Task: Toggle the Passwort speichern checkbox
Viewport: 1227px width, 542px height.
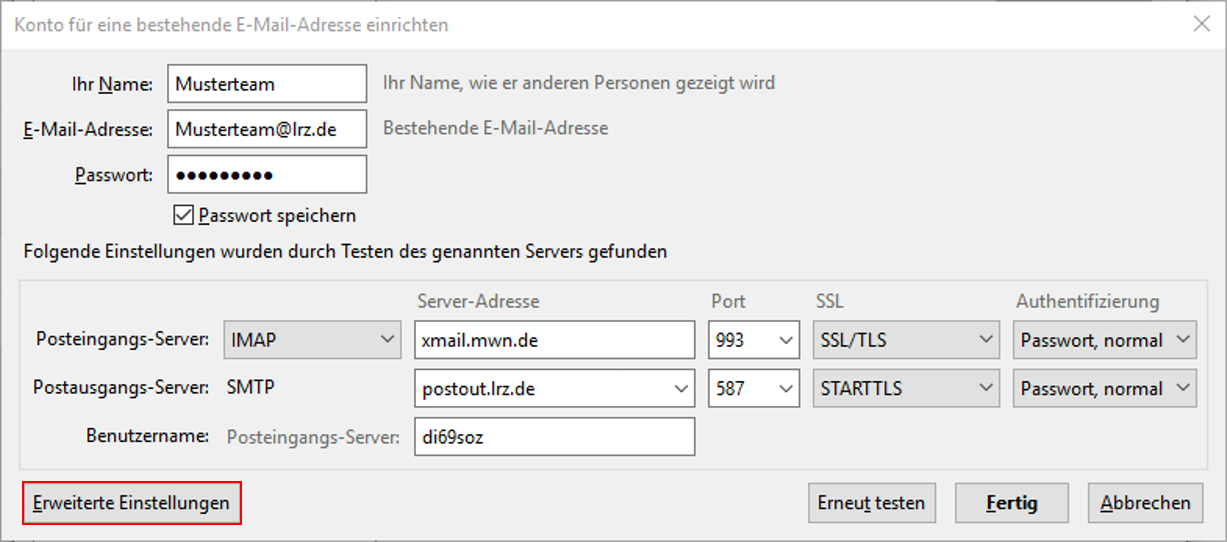Action: click(182, 215)
